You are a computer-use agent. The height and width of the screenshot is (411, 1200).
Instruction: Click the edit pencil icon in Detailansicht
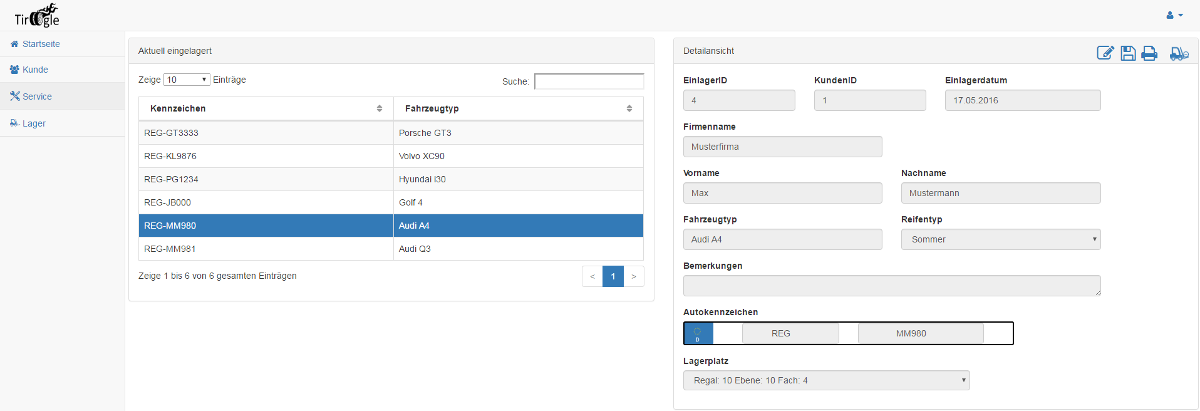1105,53
